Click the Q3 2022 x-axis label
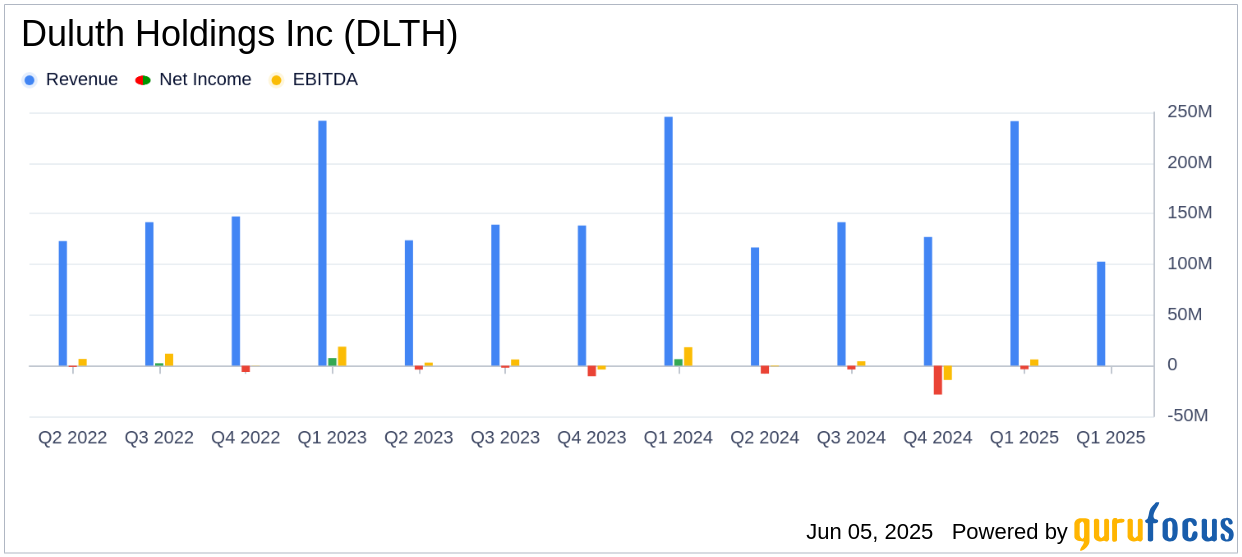 (159, 438)
